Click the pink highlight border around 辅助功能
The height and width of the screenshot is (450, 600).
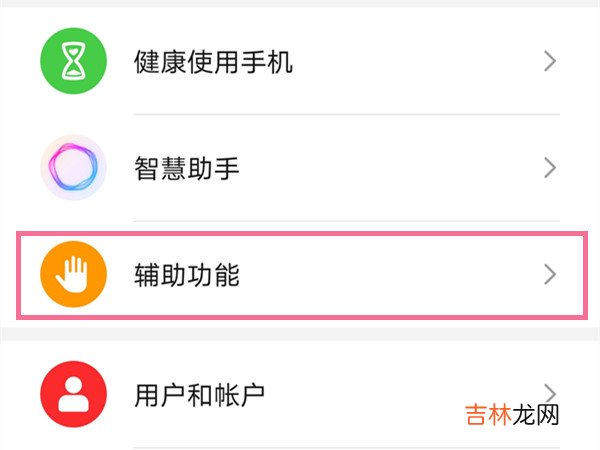pyautogui.click(x=300, y=234)
